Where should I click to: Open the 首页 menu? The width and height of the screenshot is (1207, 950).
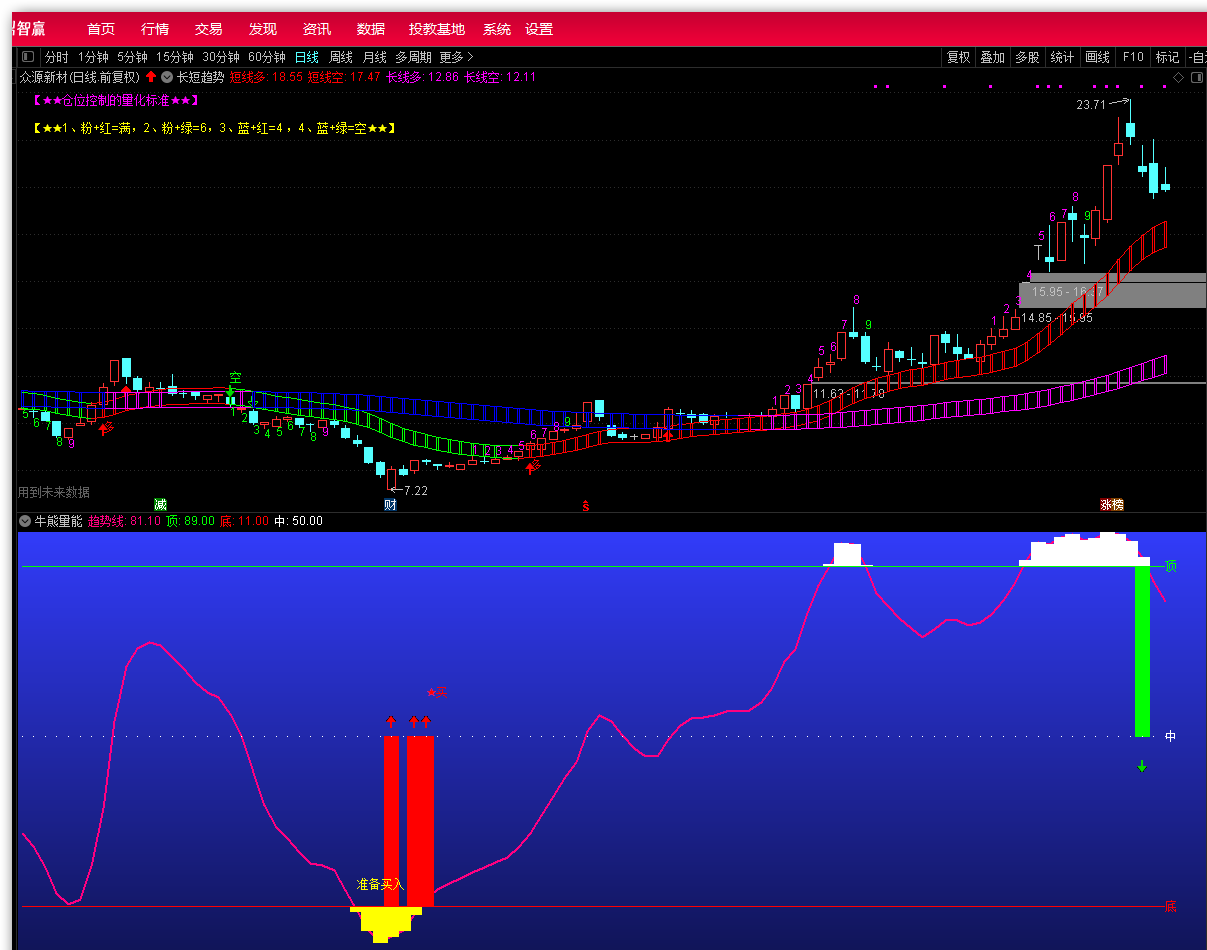click(101, 29)
